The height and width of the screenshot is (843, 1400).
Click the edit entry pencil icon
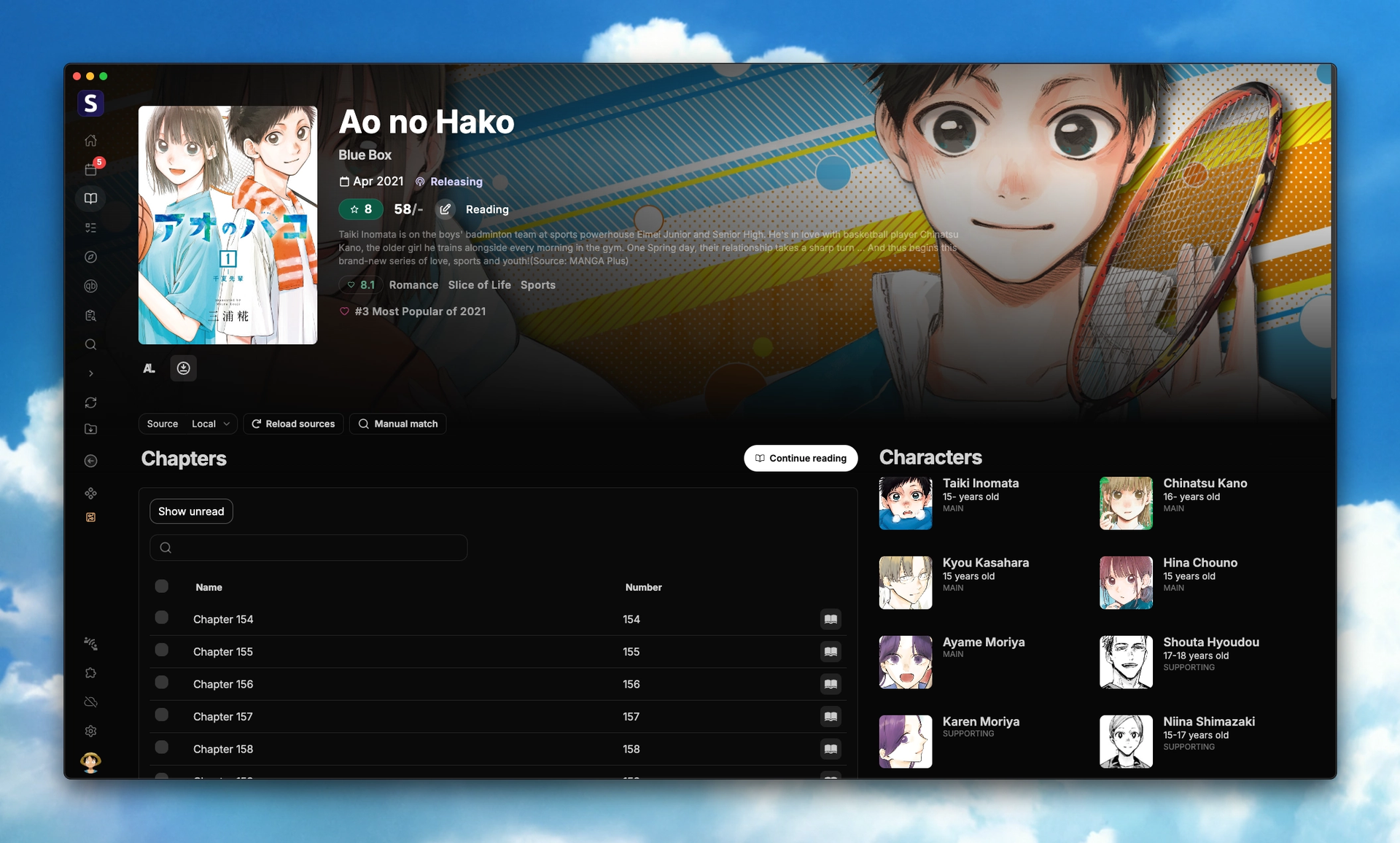click(x=445, y=209)
